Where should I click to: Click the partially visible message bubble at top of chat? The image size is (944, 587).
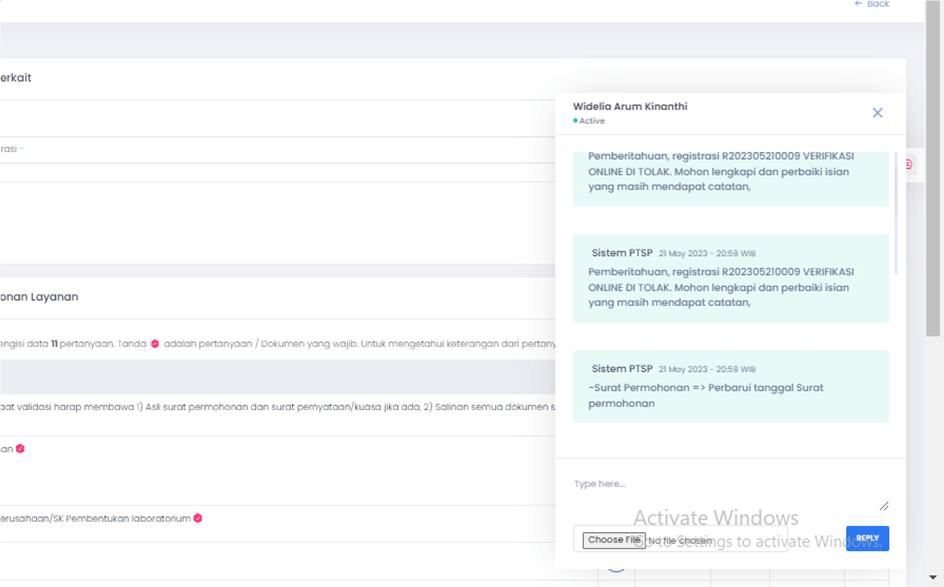pos(730,177)
